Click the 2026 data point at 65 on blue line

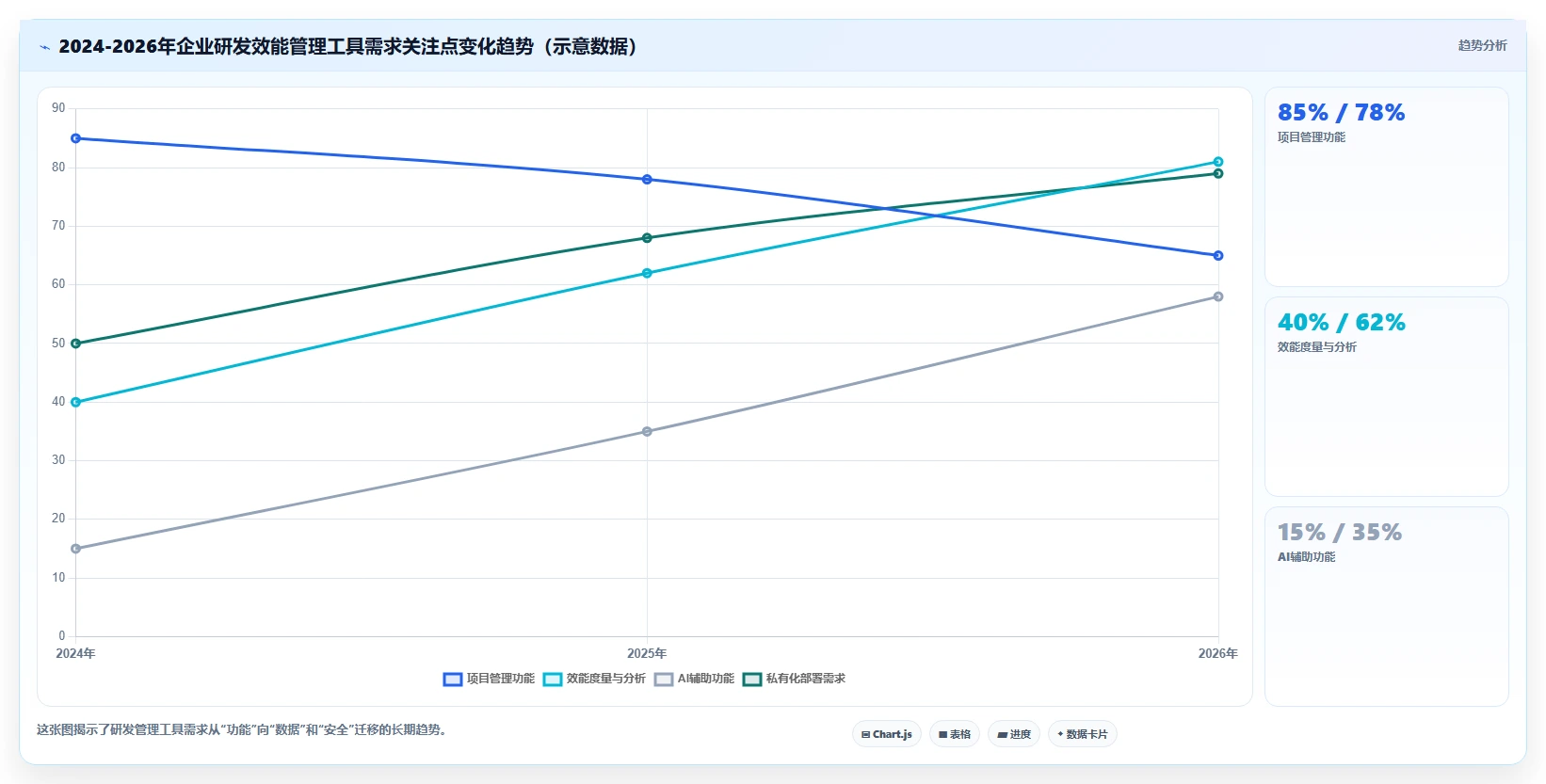point(1218,256)
